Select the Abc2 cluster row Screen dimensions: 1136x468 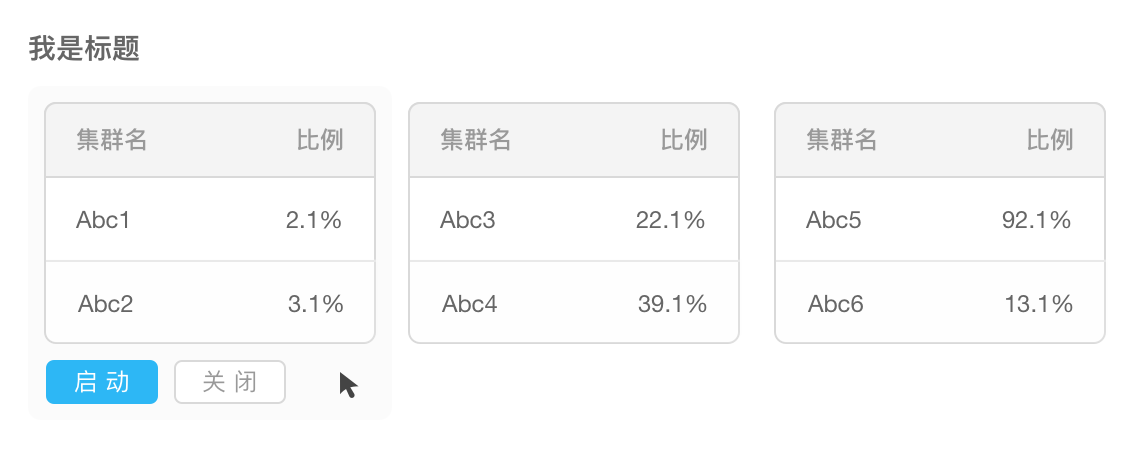pos(105,304)
